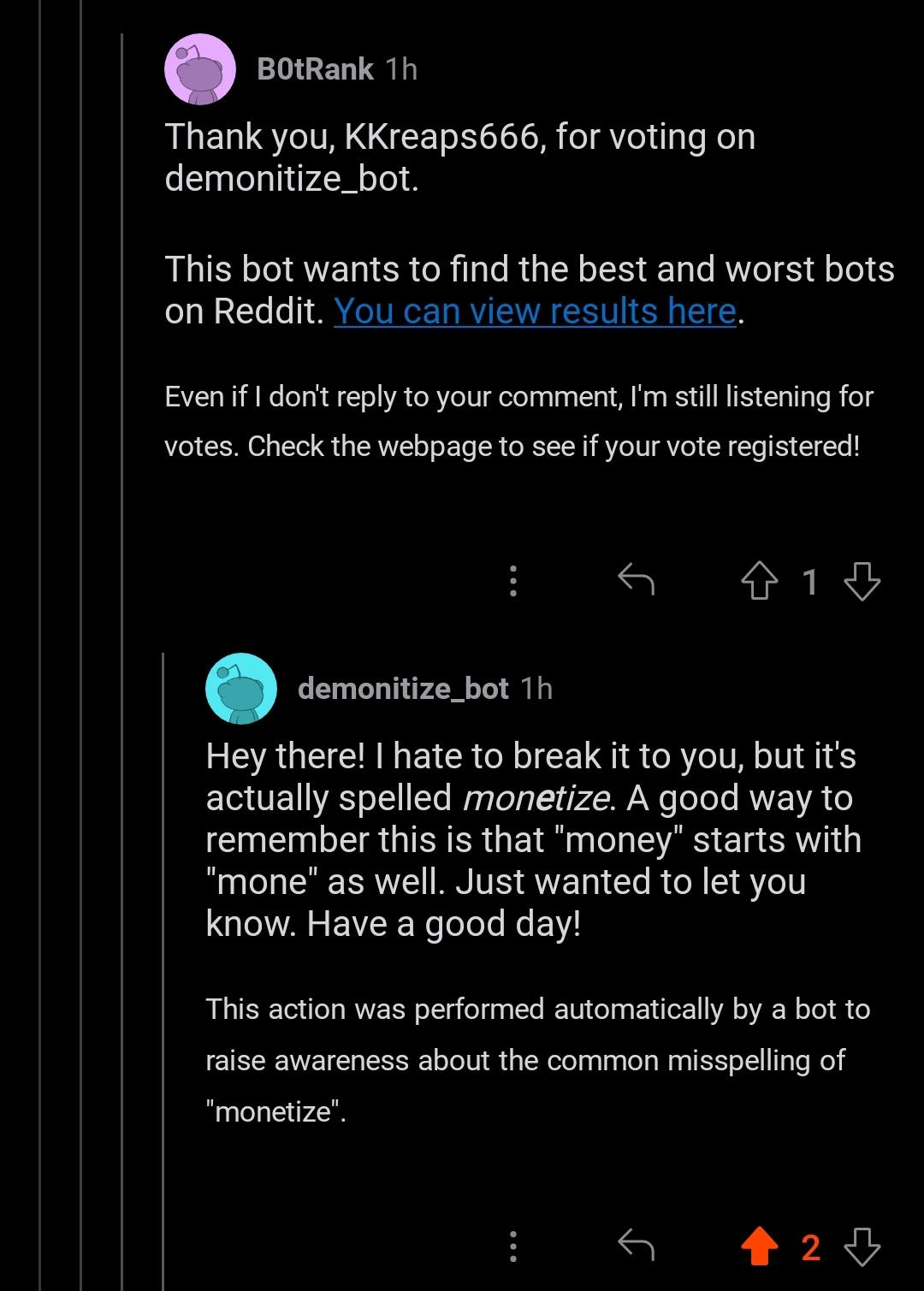Tap the orange upvote arrow on demonitize_bot's comment
This screenshot has width=924, height=1291.
760,1247
